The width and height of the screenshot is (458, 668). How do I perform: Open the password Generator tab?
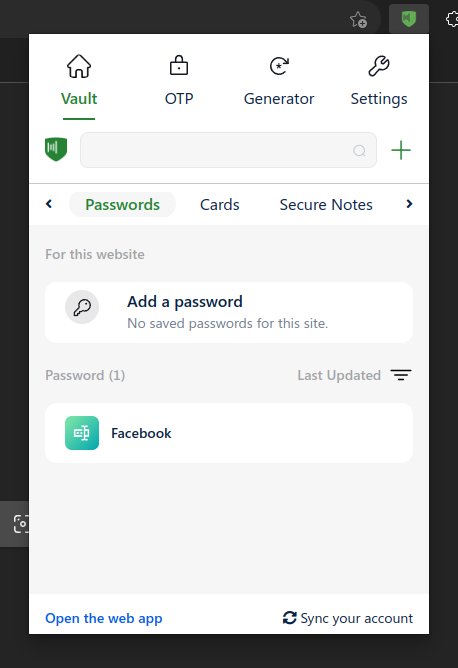279,81
